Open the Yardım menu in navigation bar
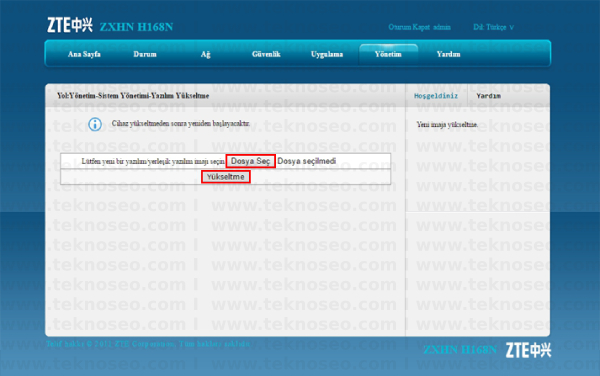Viewport: 600px width, 376px height. 448,54
